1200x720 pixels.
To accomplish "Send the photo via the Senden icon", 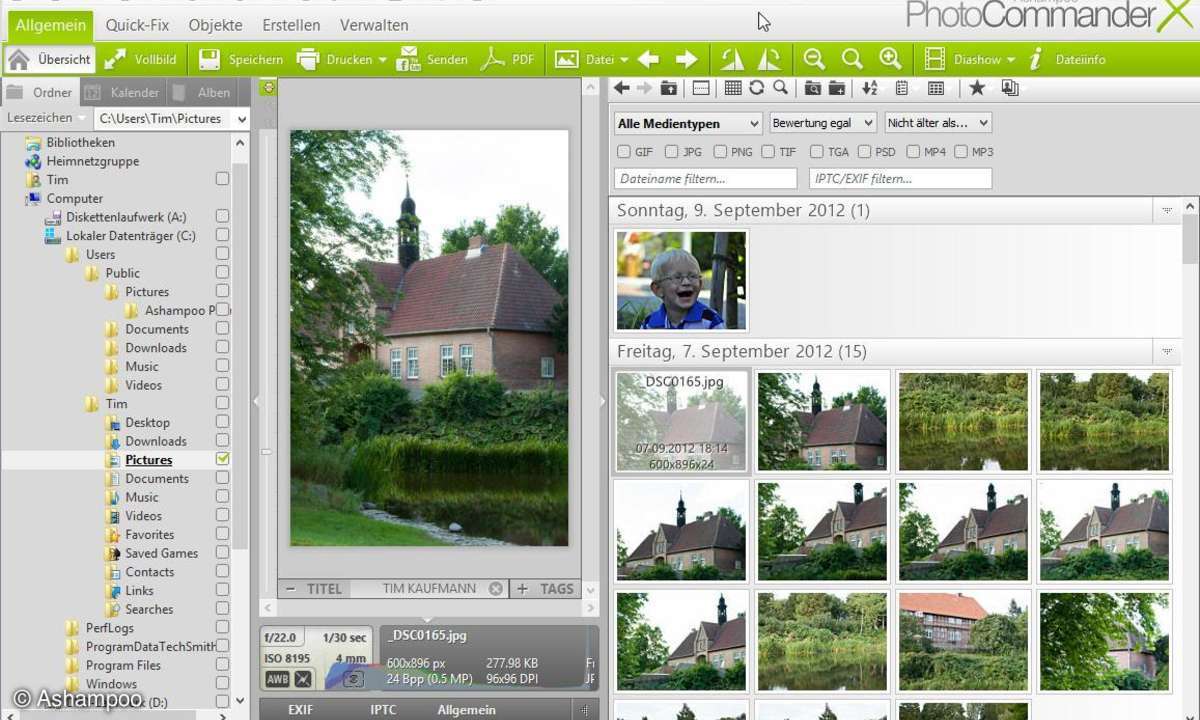I will click(409, 60).
